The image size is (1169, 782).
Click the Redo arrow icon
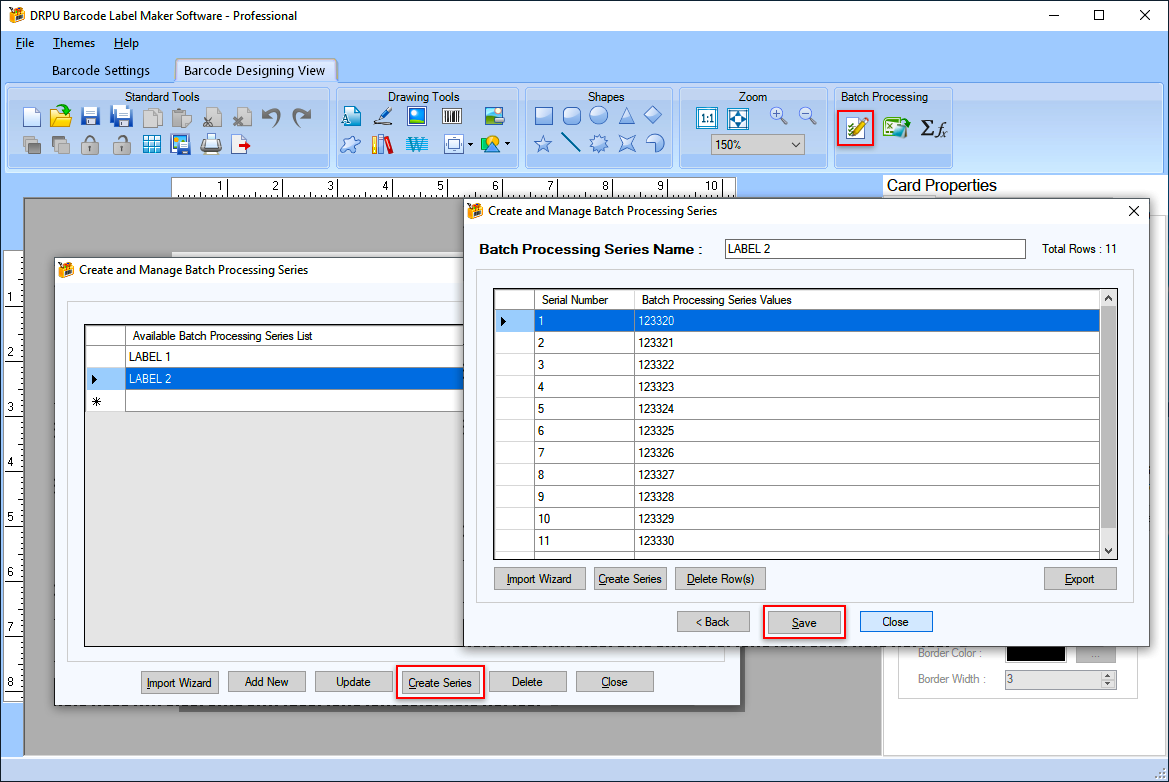[x=302, y=117]
